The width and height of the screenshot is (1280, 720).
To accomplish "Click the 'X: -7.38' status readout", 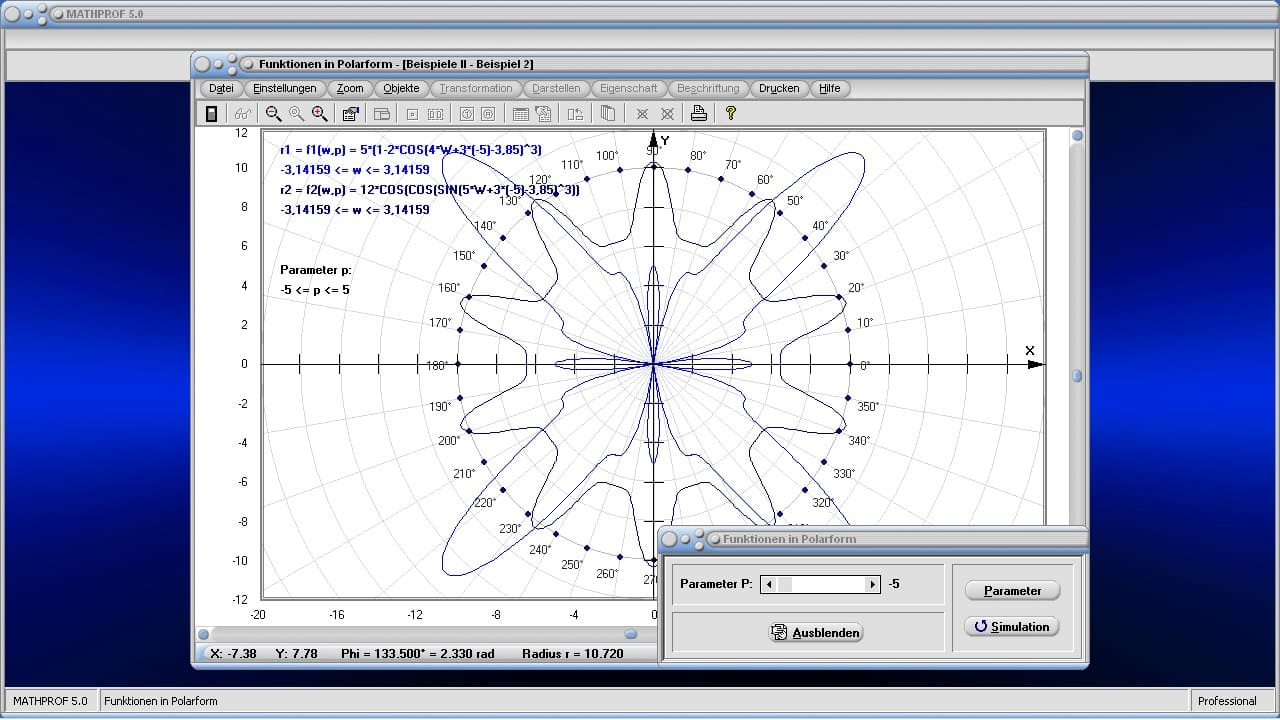I will point(233,654).
